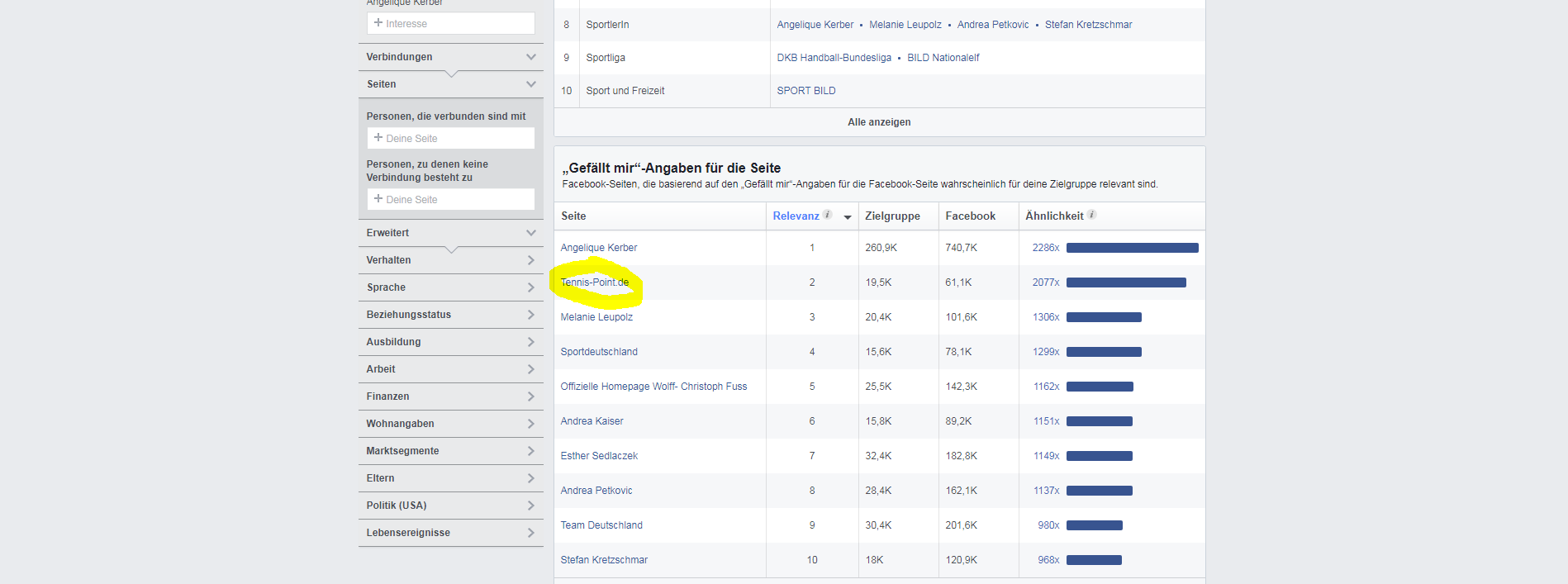Open Ähnlichkeit info tooltip icon
Viewport: 1568px width, 584px height.
1091,215
